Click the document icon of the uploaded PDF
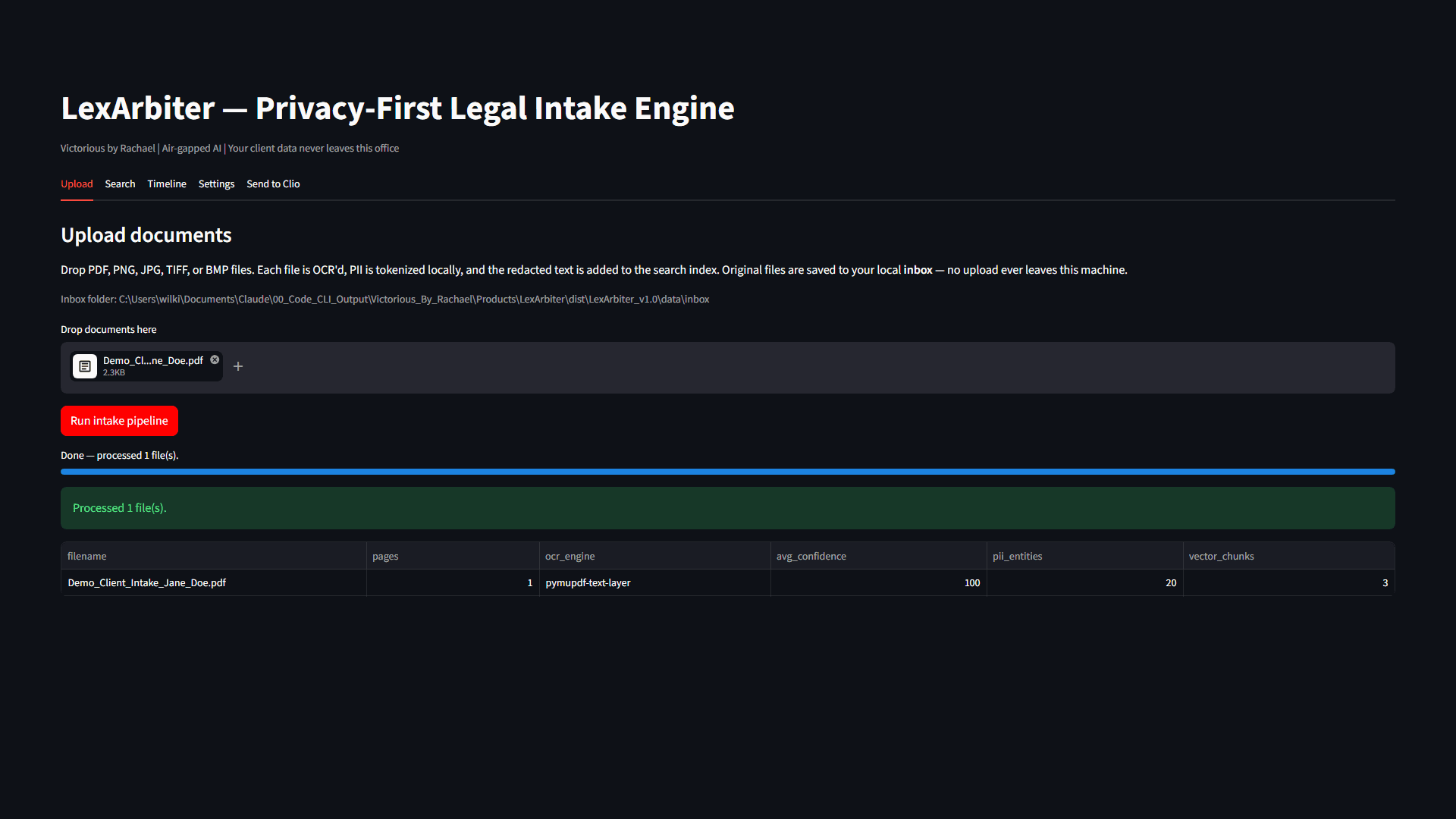Viewport: 1456px width, 819px height. 85,366
